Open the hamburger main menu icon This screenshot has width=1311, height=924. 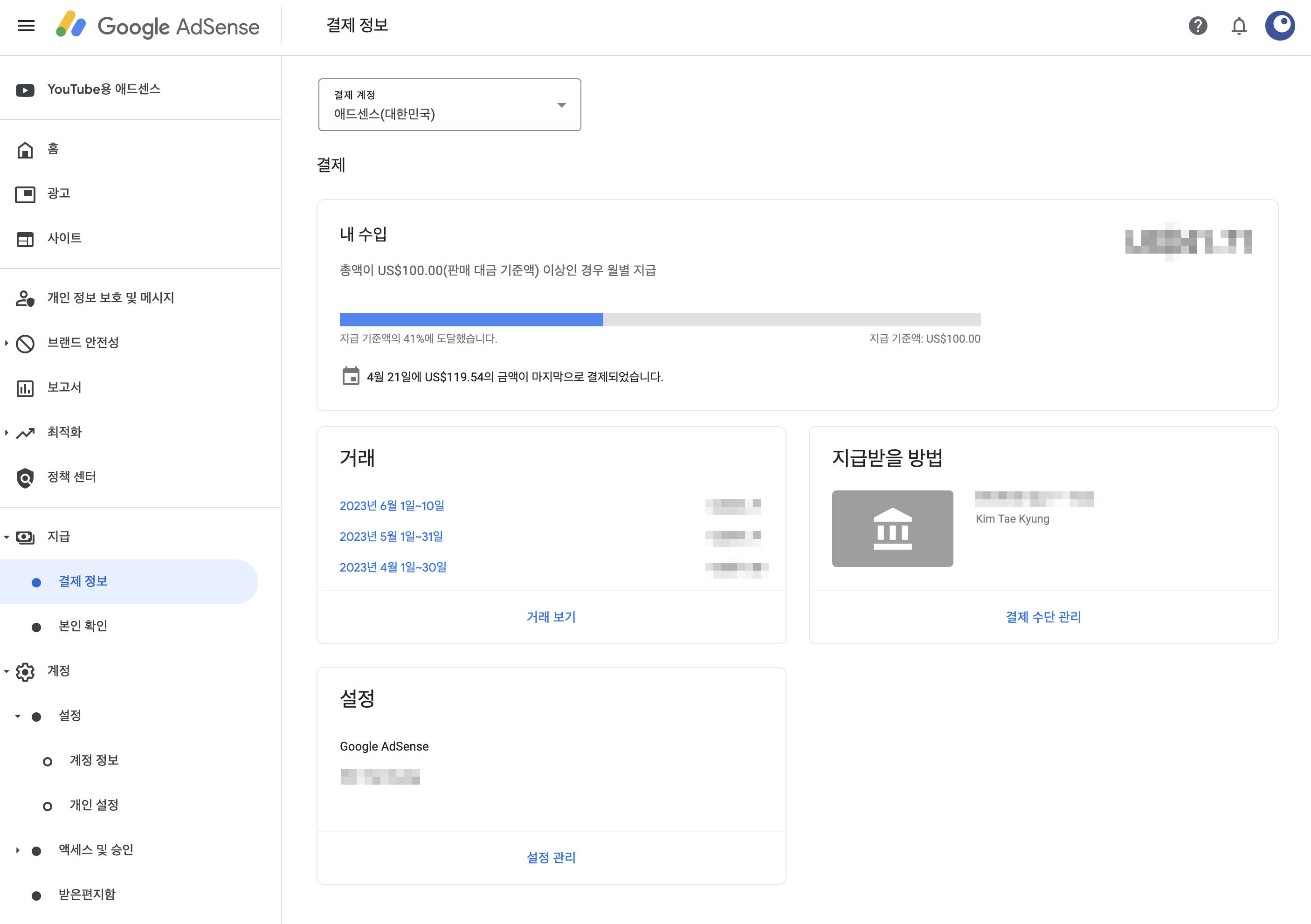click(x=26, y=26)
